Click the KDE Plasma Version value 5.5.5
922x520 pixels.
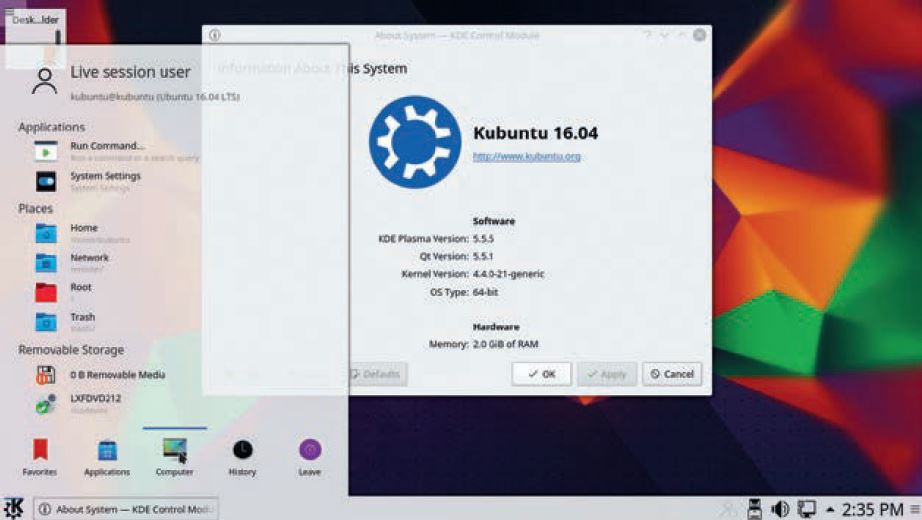483,239
